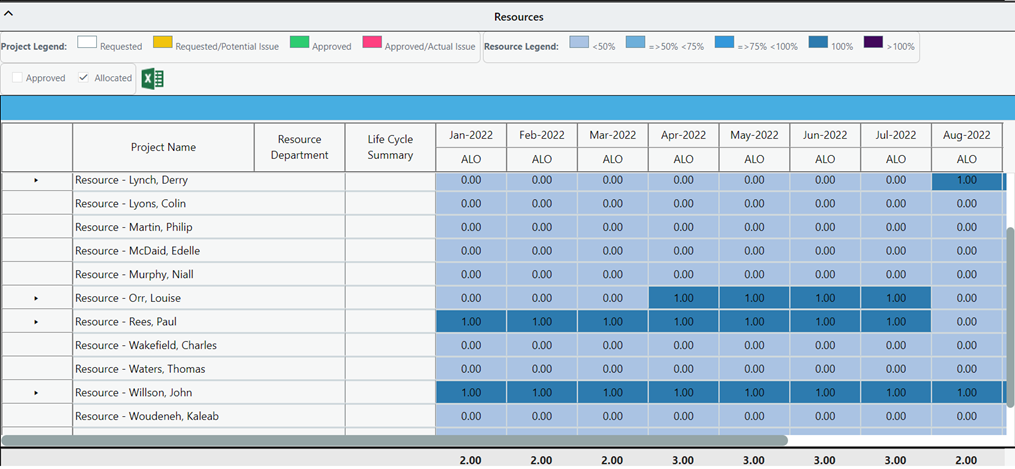Click the Feb-2022 month header
This screenshot has height=469, width=1015.
pos(542,135)
